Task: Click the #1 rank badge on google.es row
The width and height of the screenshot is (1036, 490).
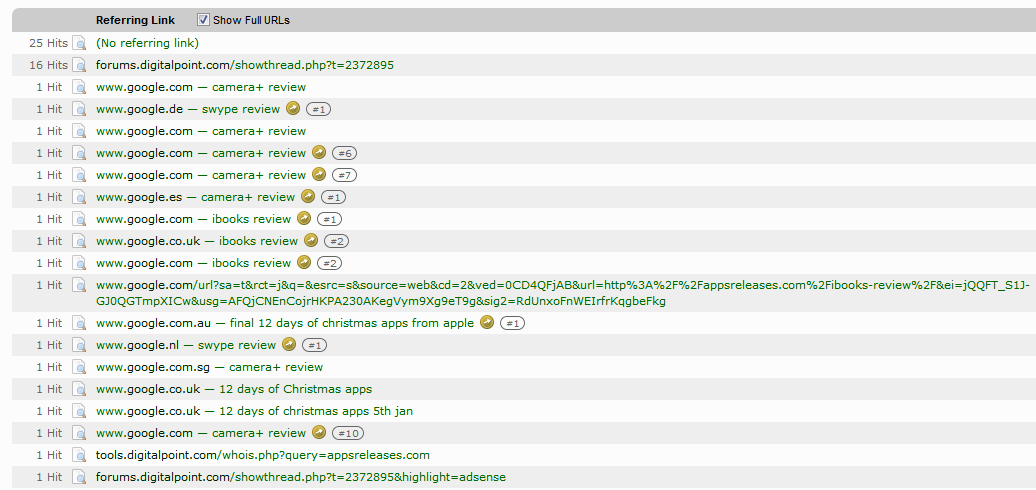Action: [x=333, y=197]
